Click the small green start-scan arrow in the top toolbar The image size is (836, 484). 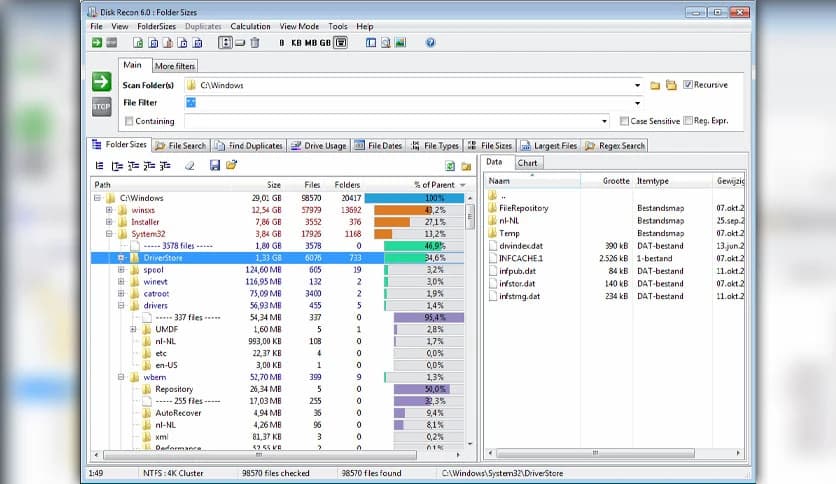click(x=97, y=43)
